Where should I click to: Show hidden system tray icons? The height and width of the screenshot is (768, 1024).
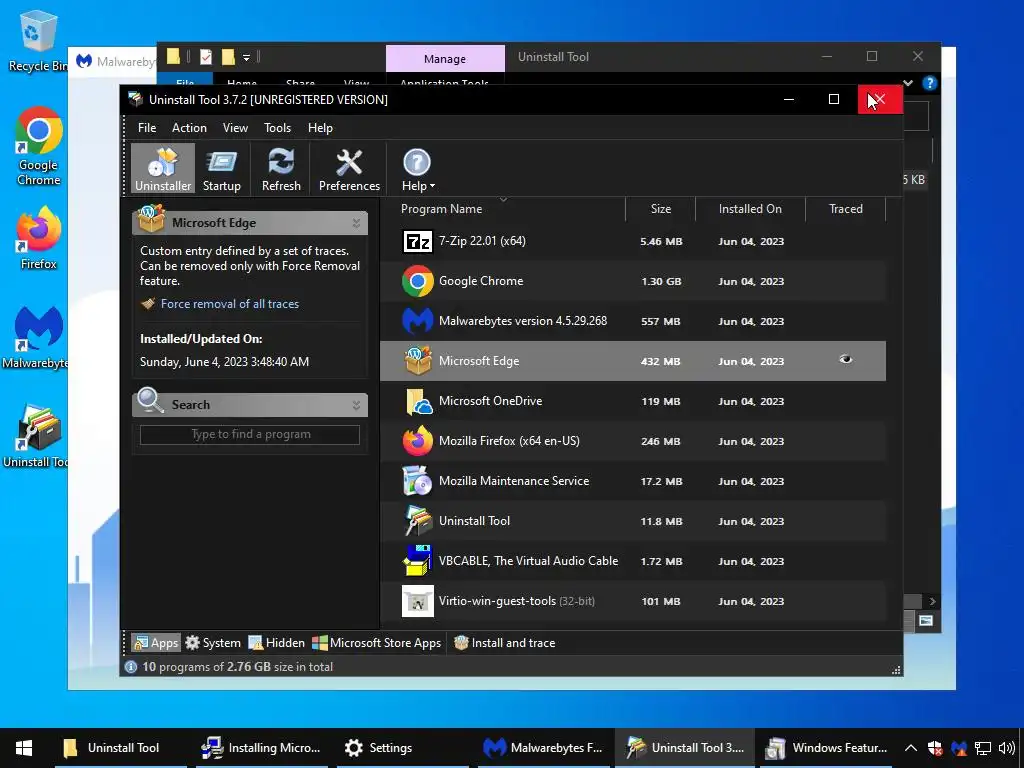click(910, 748)
